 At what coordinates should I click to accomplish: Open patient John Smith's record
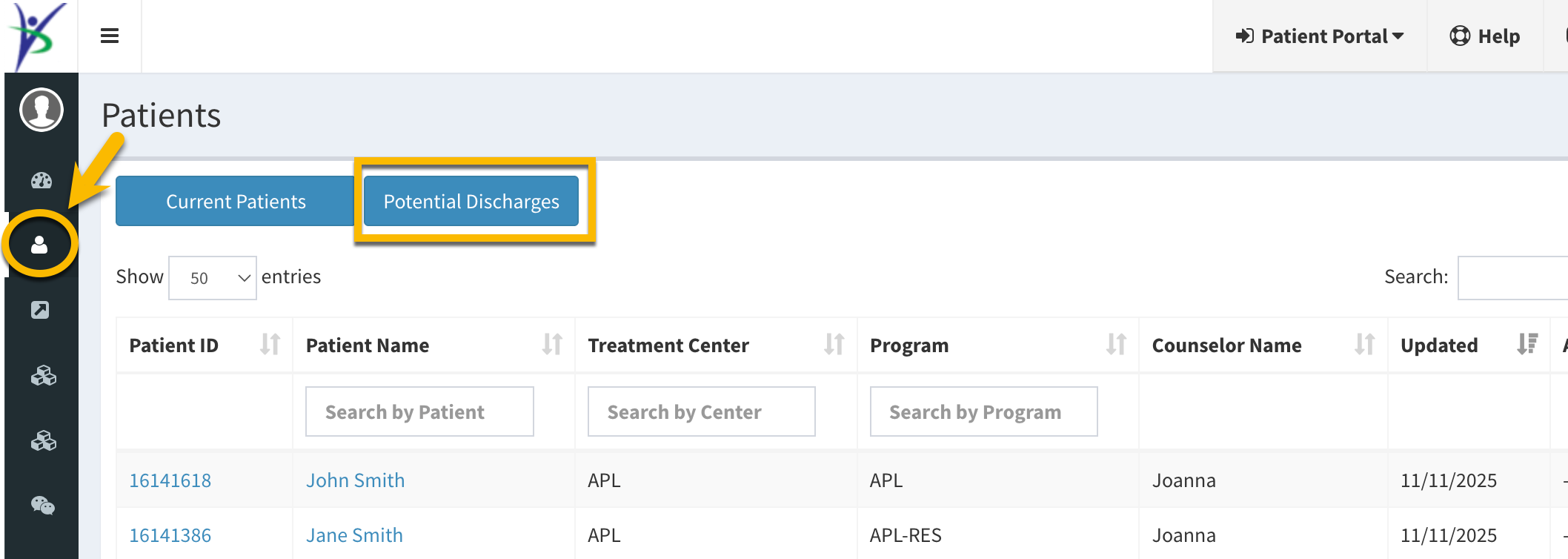355,480
